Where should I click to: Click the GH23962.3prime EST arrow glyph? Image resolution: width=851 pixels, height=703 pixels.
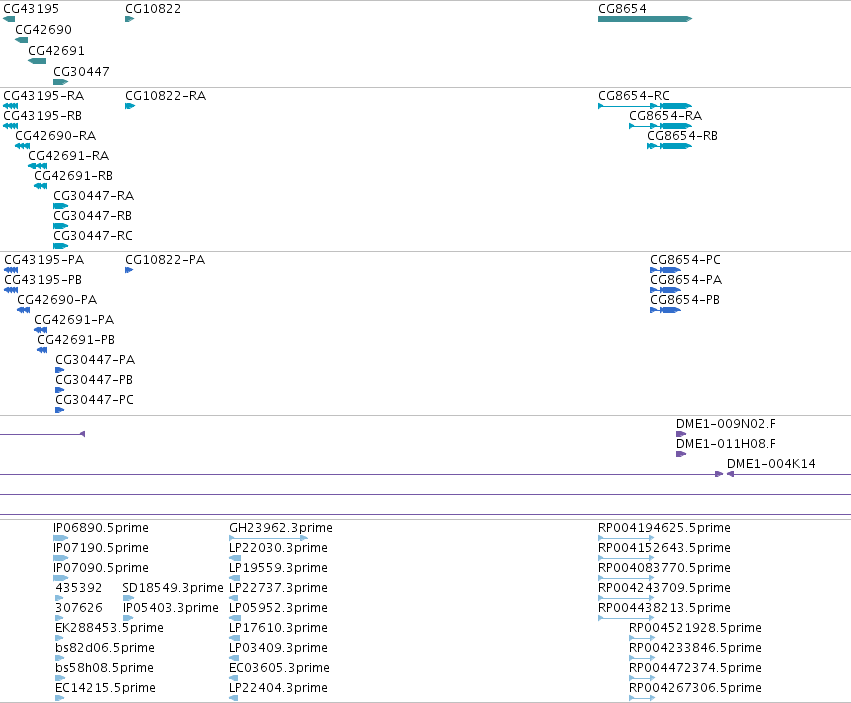269,538
